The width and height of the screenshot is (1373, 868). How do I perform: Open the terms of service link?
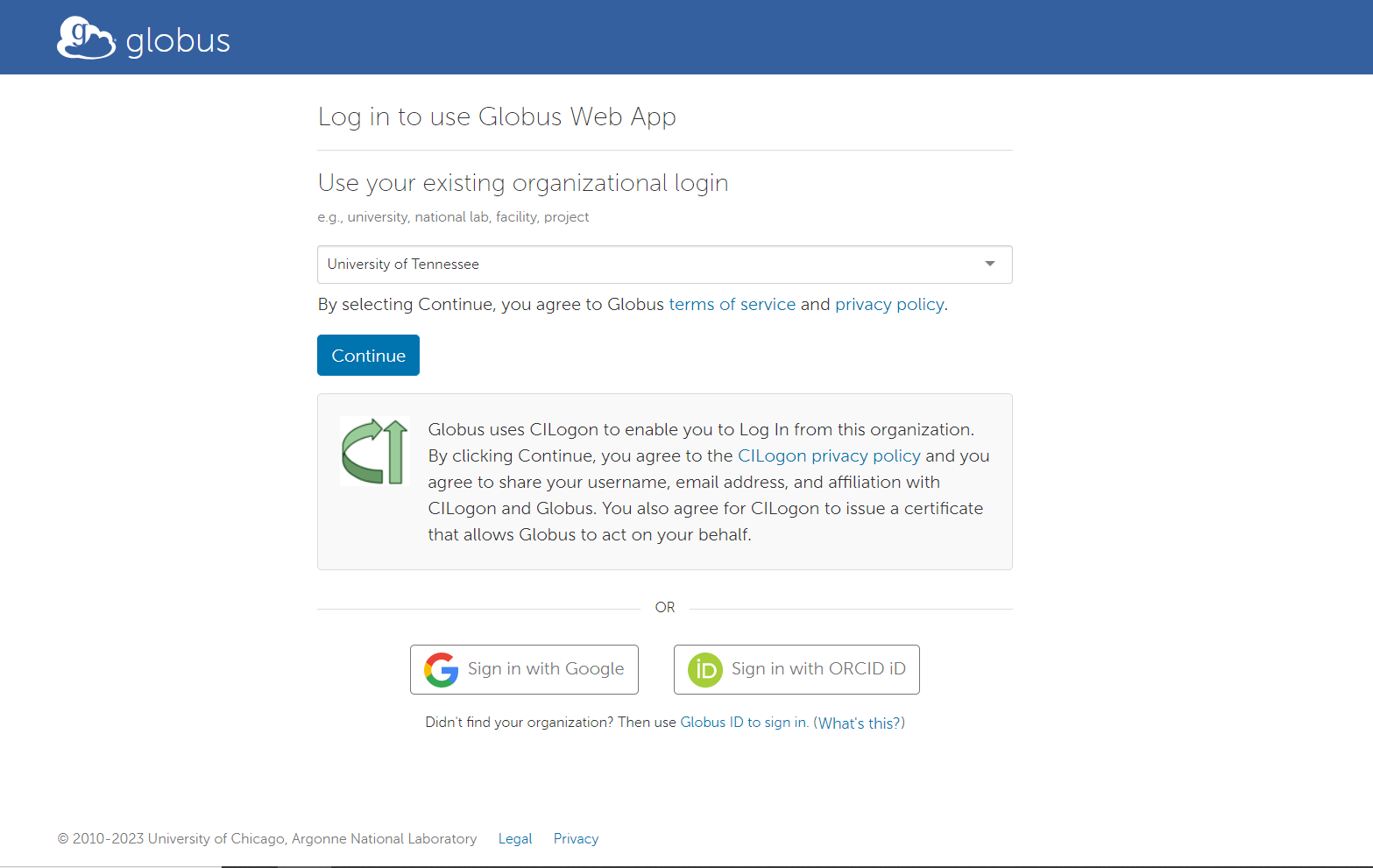point(732,304)
